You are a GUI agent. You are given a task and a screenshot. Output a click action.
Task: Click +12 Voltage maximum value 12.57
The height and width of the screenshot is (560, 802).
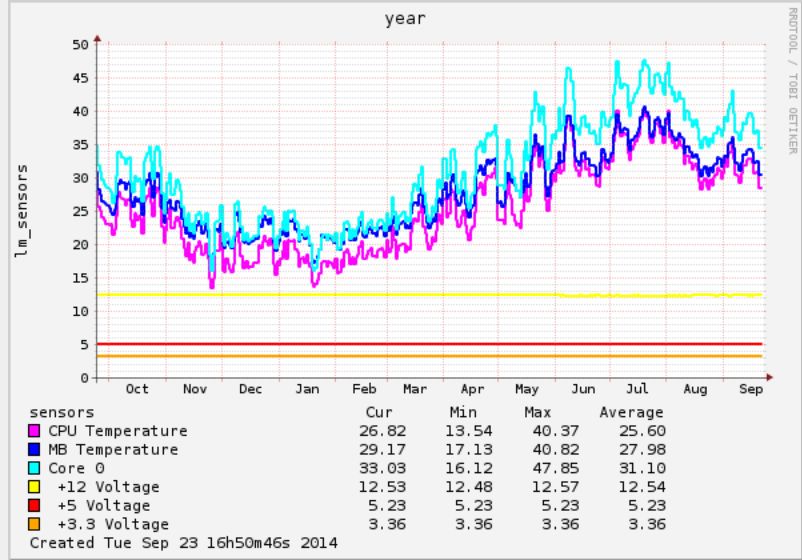[555, 487]
